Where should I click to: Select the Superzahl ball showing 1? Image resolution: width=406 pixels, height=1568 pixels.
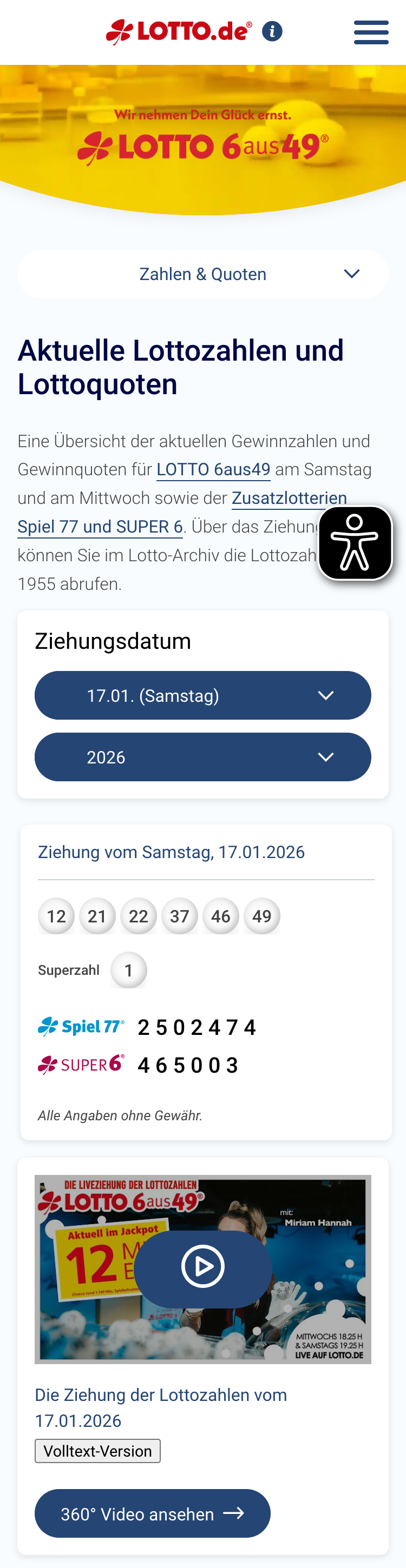tap(129, 969)
